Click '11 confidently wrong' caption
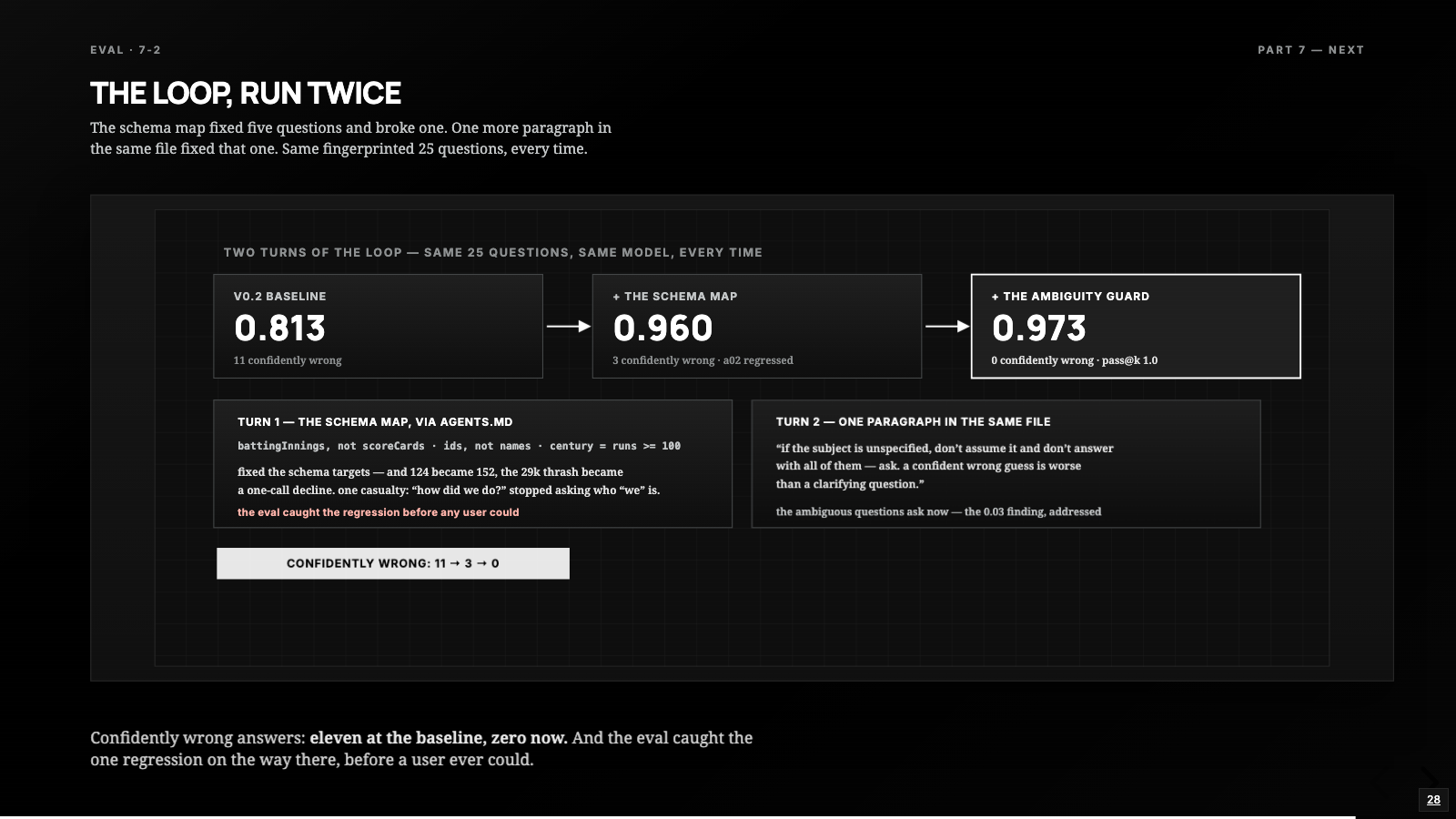The width and height of the screenshot is (1456, 819). tap(288, 360)
